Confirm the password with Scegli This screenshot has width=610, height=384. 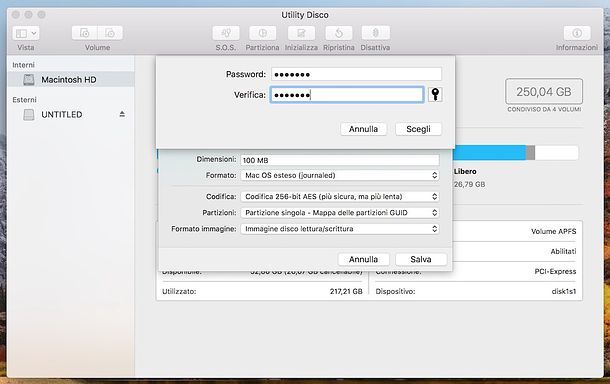click(418, 129)
